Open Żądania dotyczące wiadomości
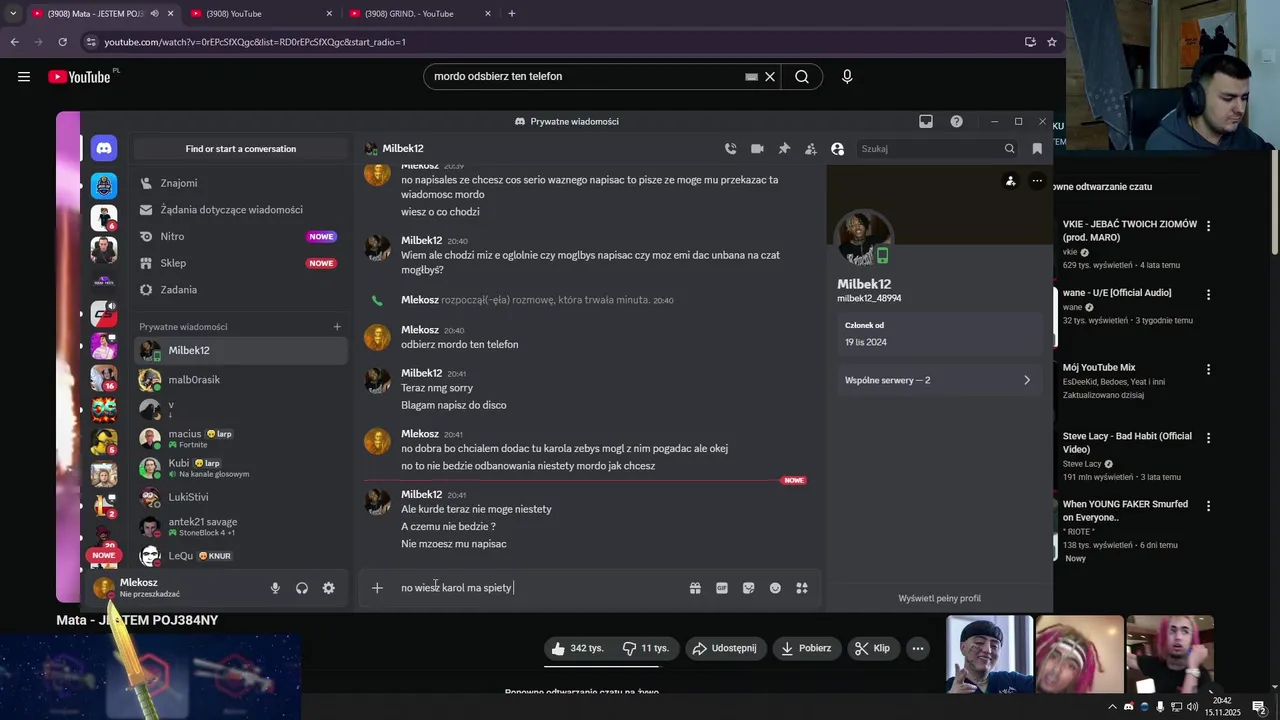The height and width of the screenshot is (720, 1280). point(241,210)
